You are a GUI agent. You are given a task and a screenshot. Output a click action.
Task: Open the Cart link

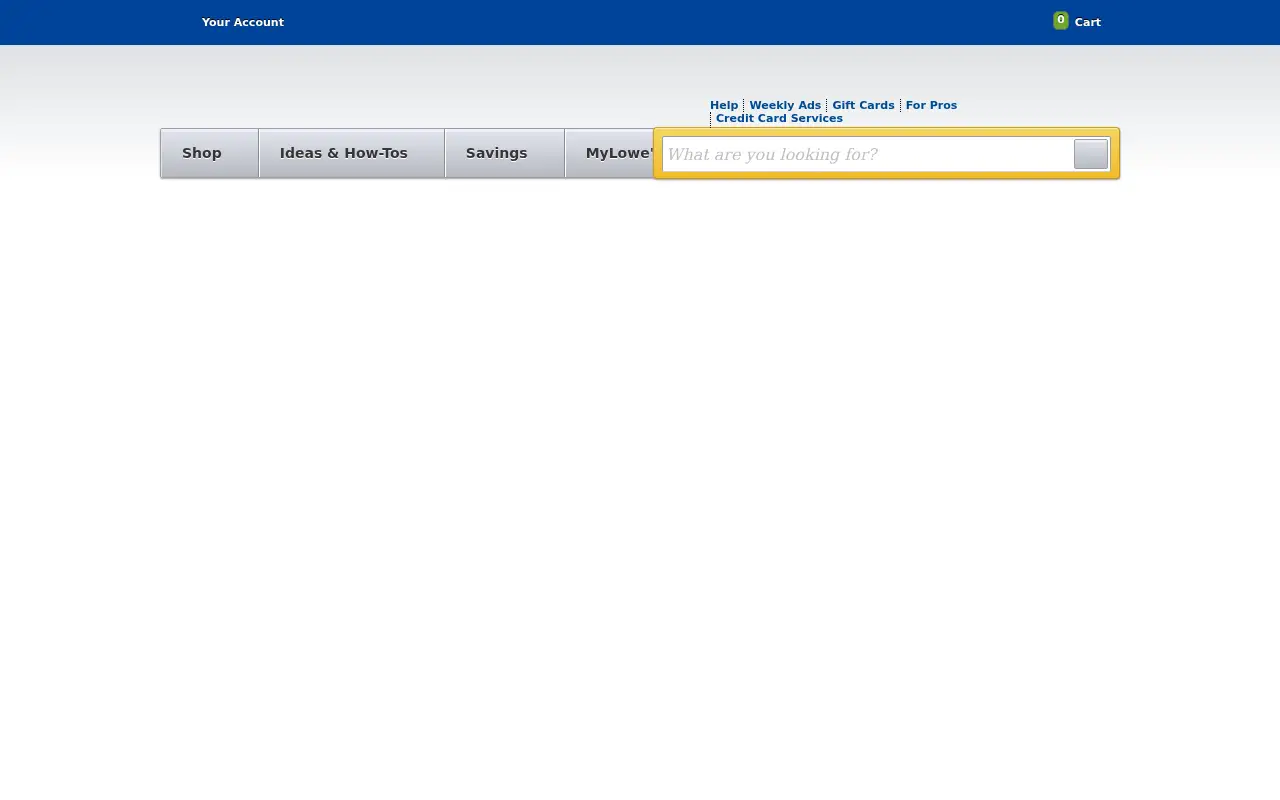(1087, 22)
